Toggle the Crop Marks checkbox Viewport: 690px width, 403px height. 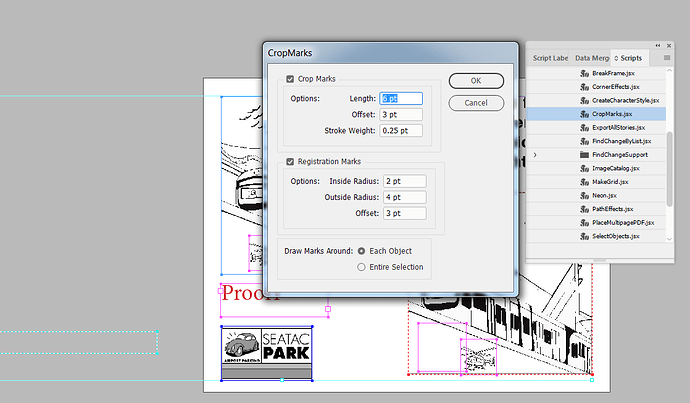point(290,79)
